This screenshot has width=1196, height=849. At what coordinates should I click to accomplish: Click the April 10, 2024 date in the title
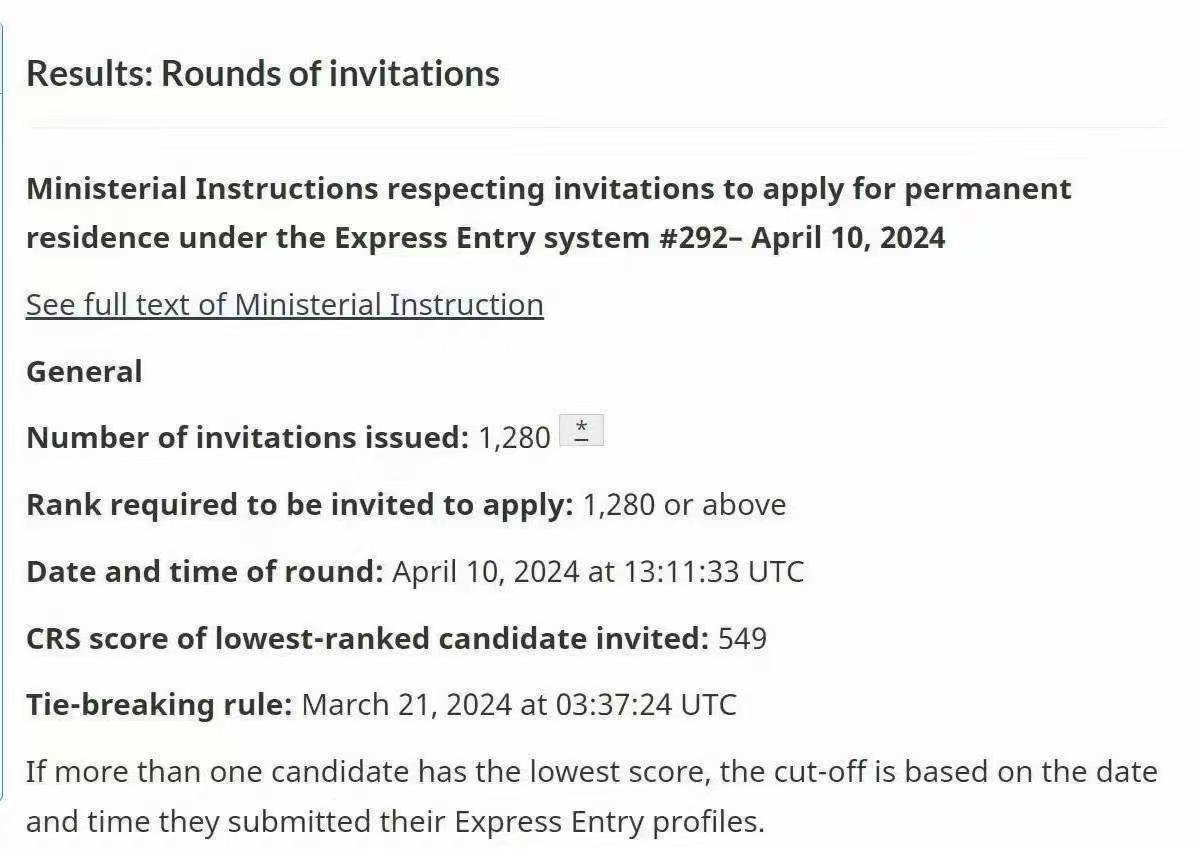coord(848,238)
